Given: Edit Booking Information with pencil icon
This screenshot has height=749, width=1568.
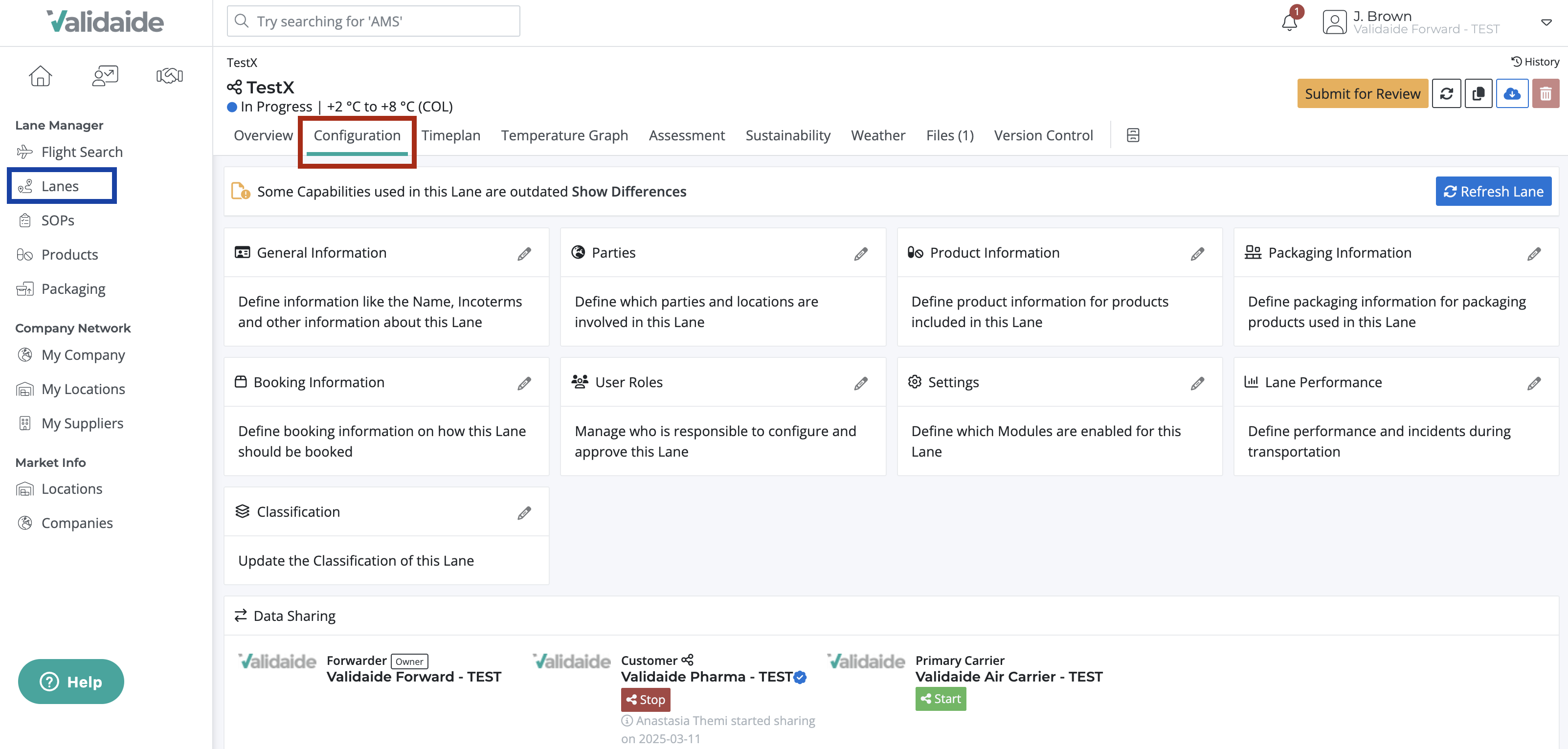Looking at the screenshot, I should tap(524, 383).
